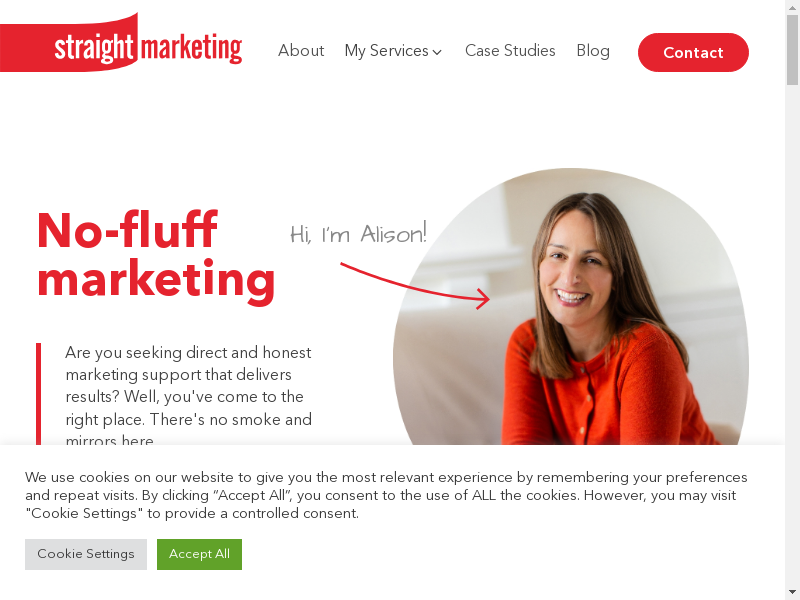The image size is (800, 600).
Task: Click the handwritten "Hi, I'm Alison!" text
Action: tap(358, 234)
